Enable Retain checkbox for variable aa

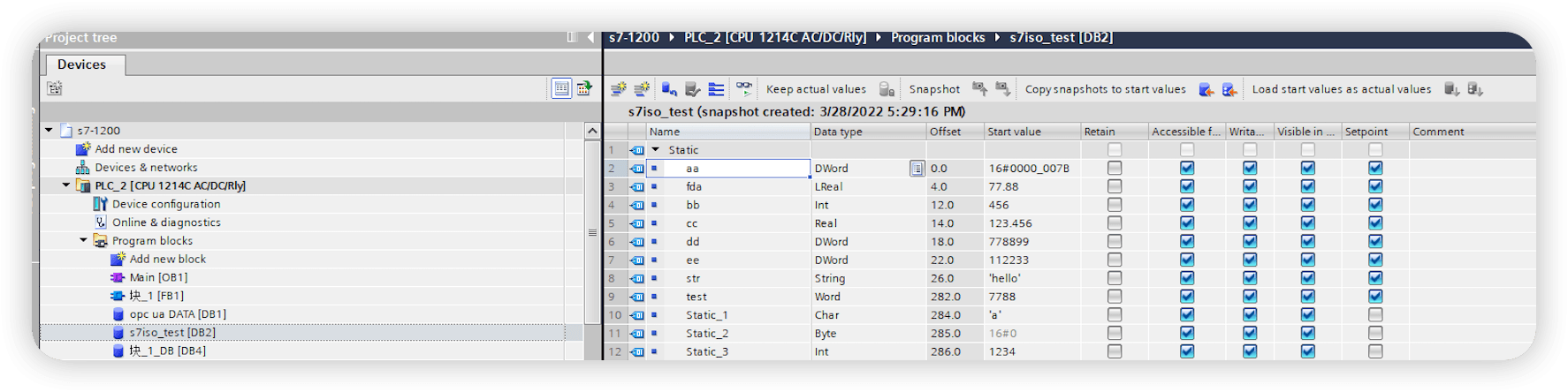[x=1115, y=168]
